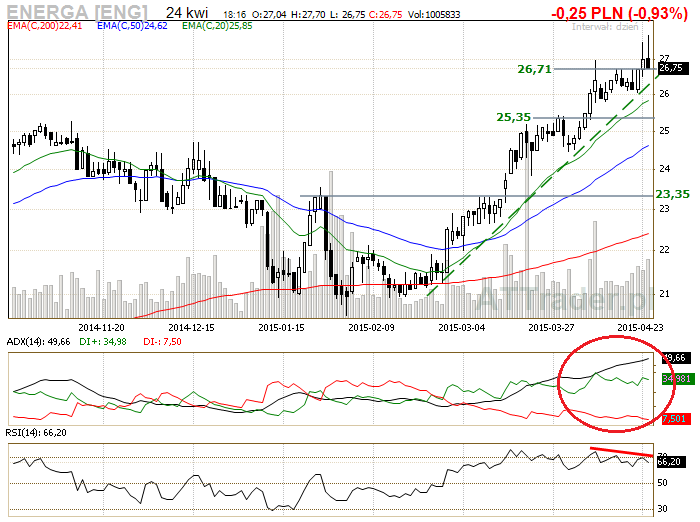The image size is (700, 522).
Task: Click the date axis label 2014-11-20
Action: (101, 327)
